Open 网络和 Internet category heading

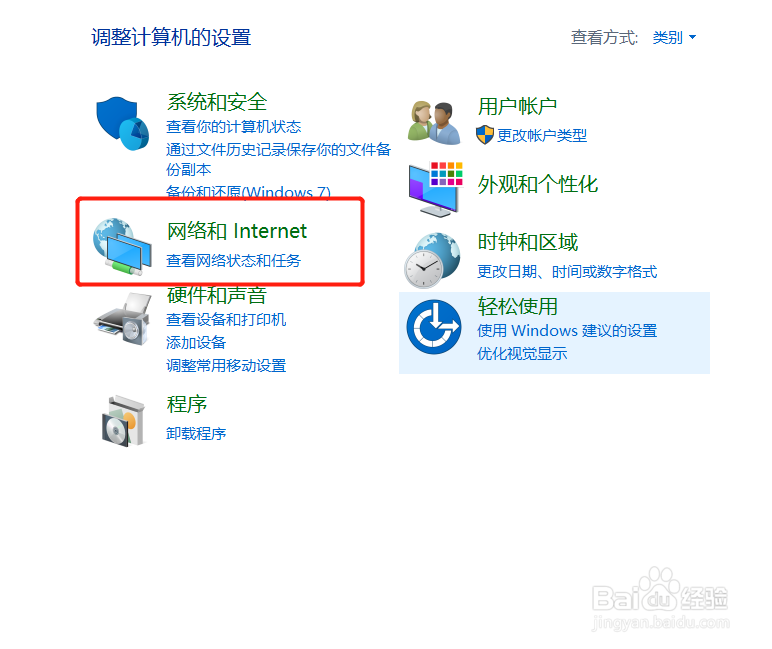237,231
